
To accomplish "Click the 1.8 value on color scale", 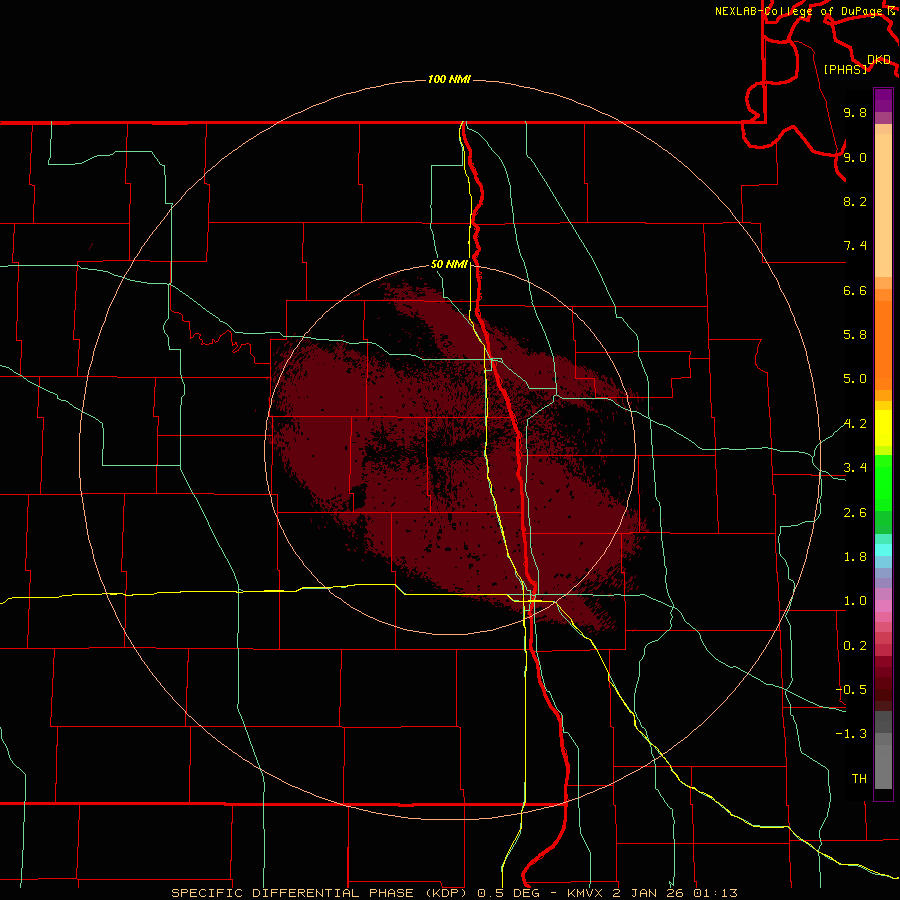I will click(x=855, y=557).
